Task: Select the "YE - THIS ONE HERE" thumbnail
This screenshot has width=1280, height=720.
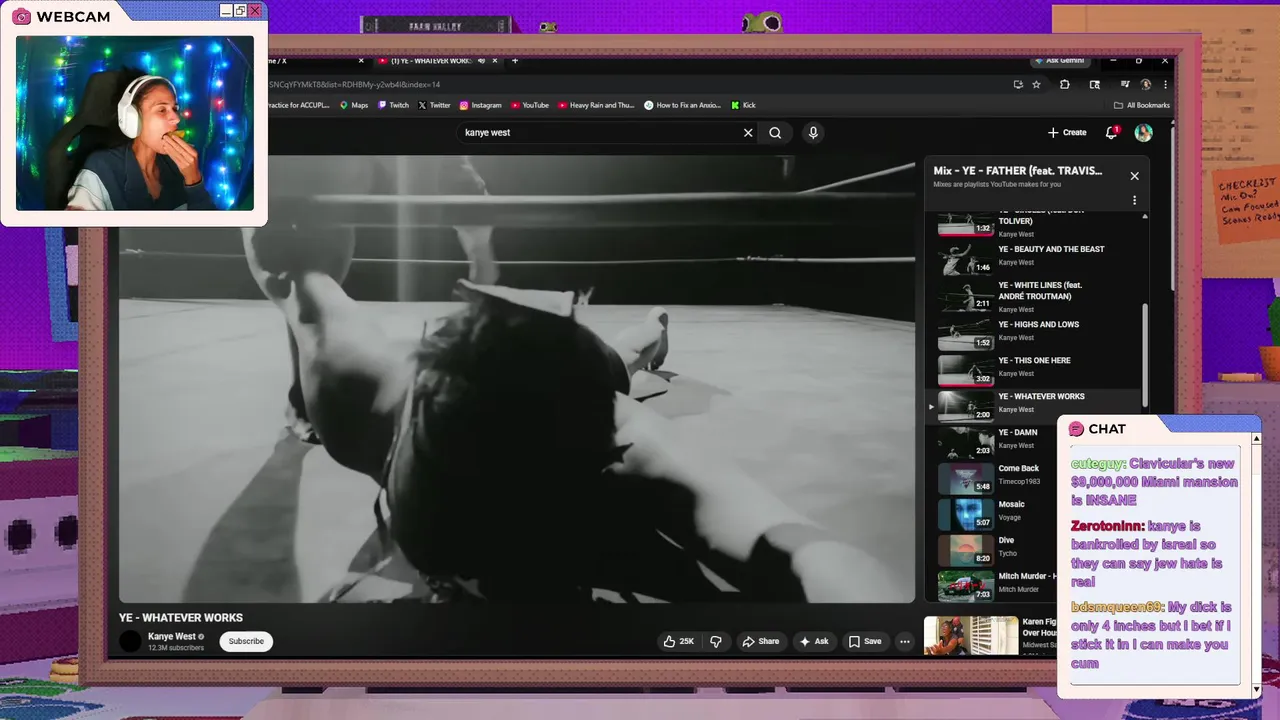Action: point(966,370)
